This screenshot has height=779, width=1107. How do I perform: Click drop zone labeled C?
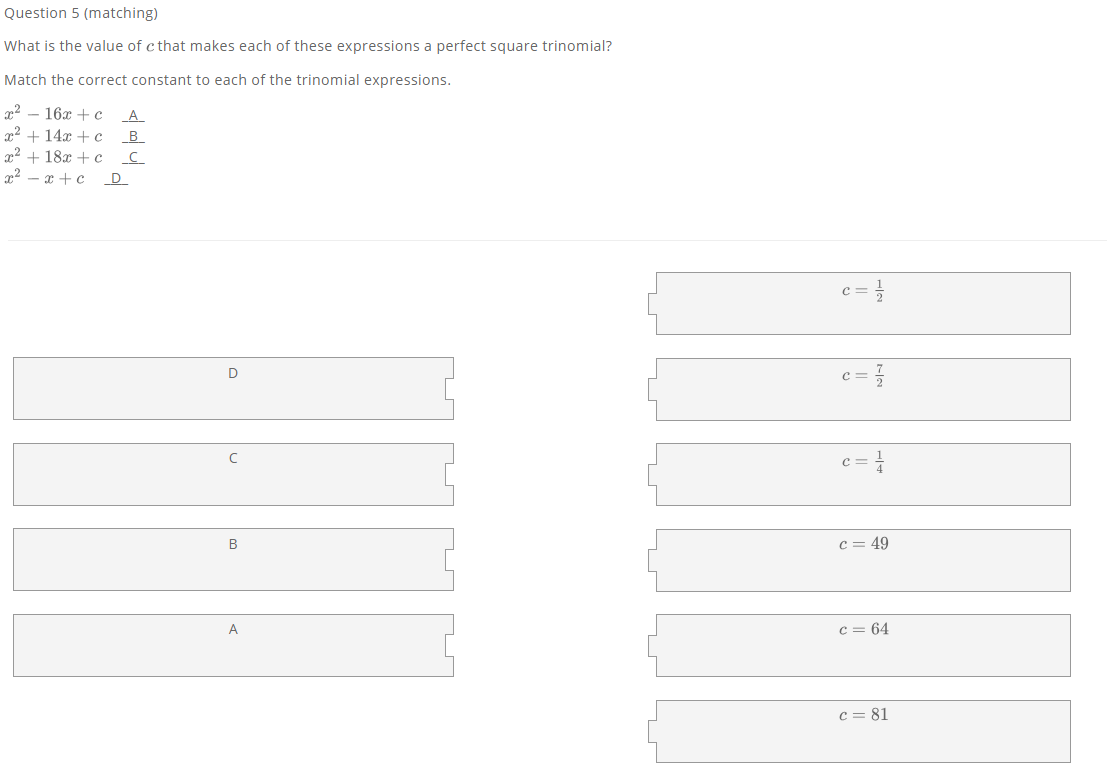tap(232, 474)
